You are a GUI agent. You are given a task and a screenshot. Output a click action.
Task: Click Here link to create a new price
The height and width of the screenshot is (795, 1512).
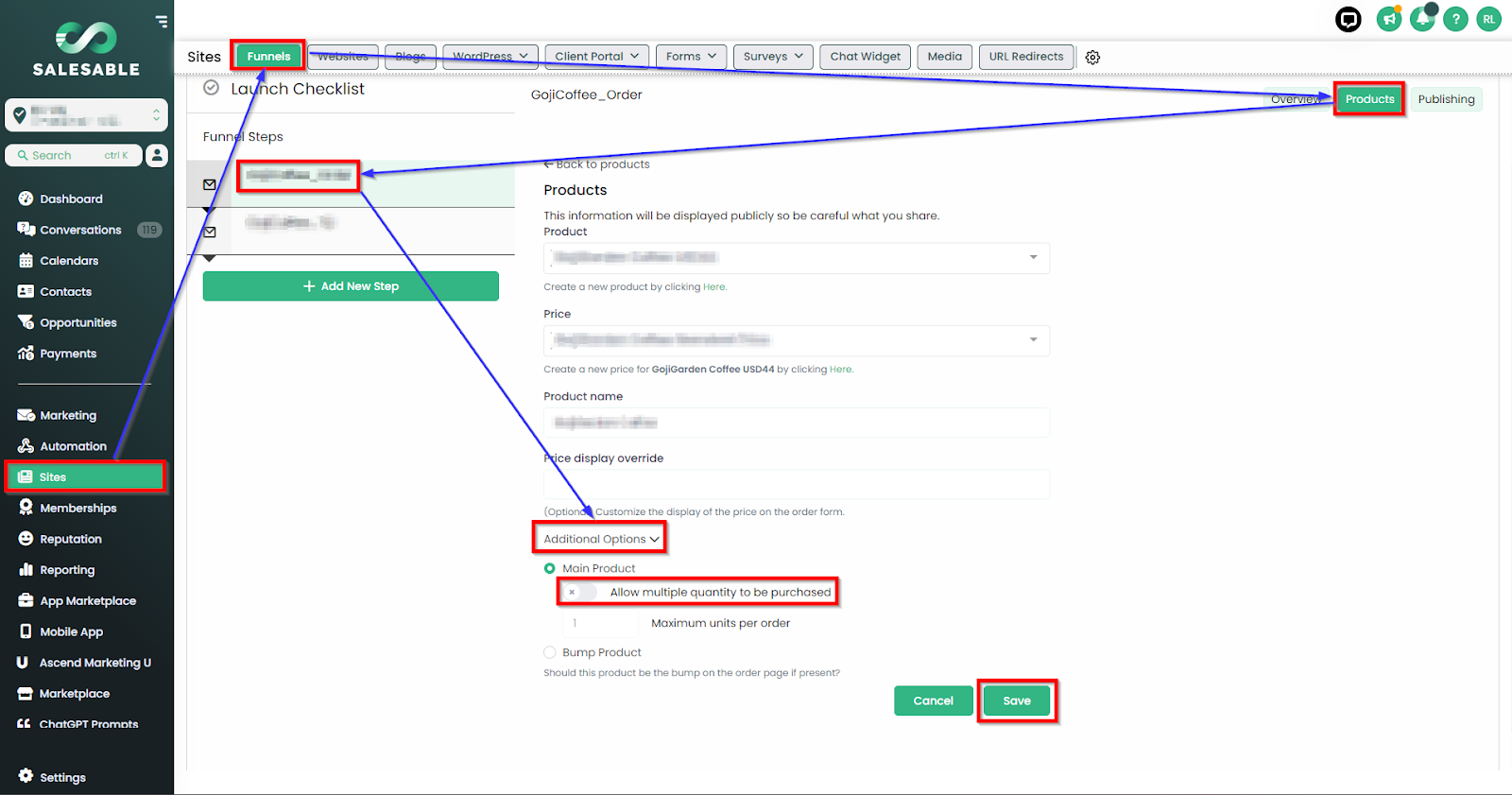tap(841, 370)
